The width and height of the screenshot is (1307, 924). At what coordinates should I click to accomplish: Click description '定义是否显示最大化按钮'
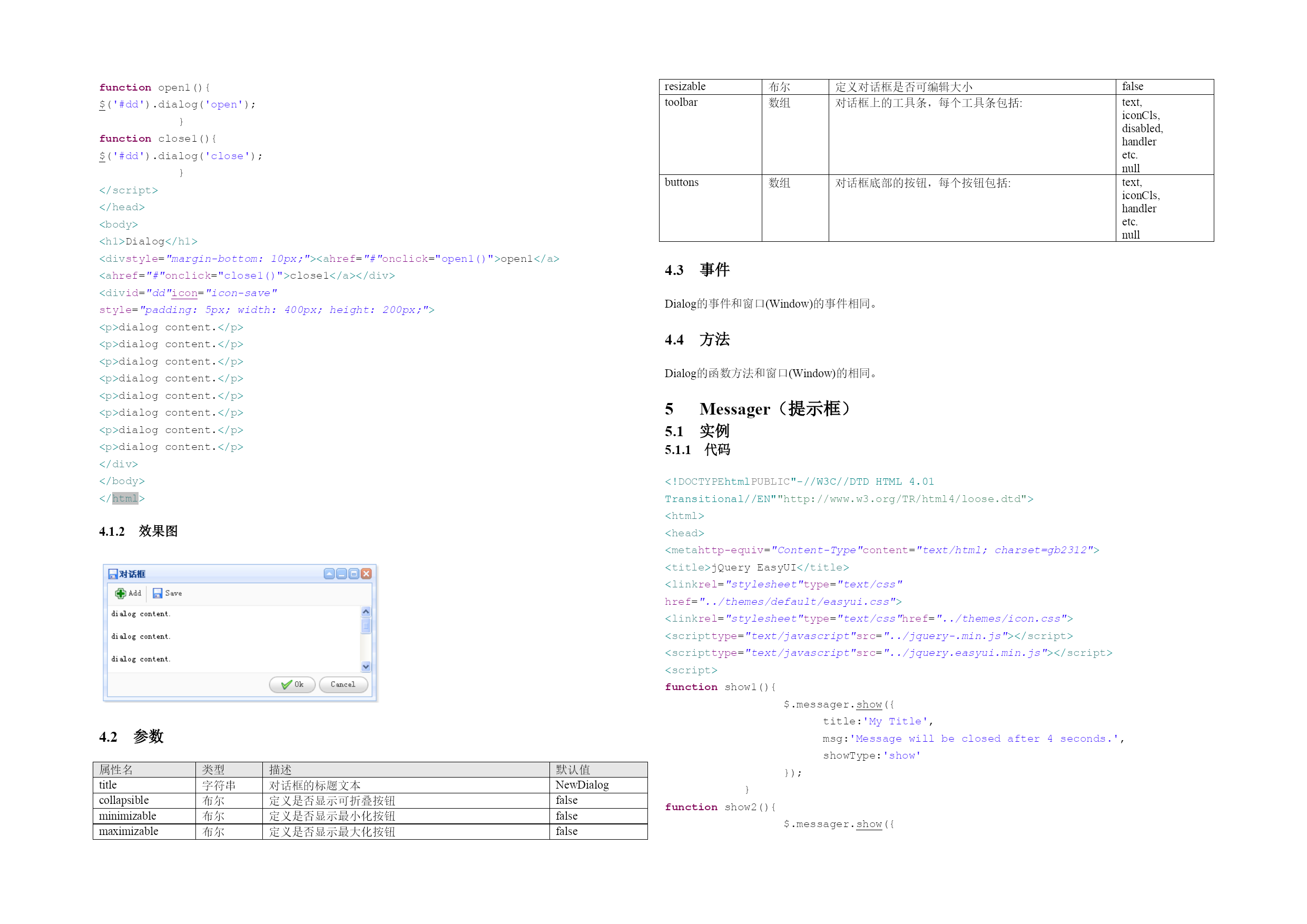coord(332,832)
